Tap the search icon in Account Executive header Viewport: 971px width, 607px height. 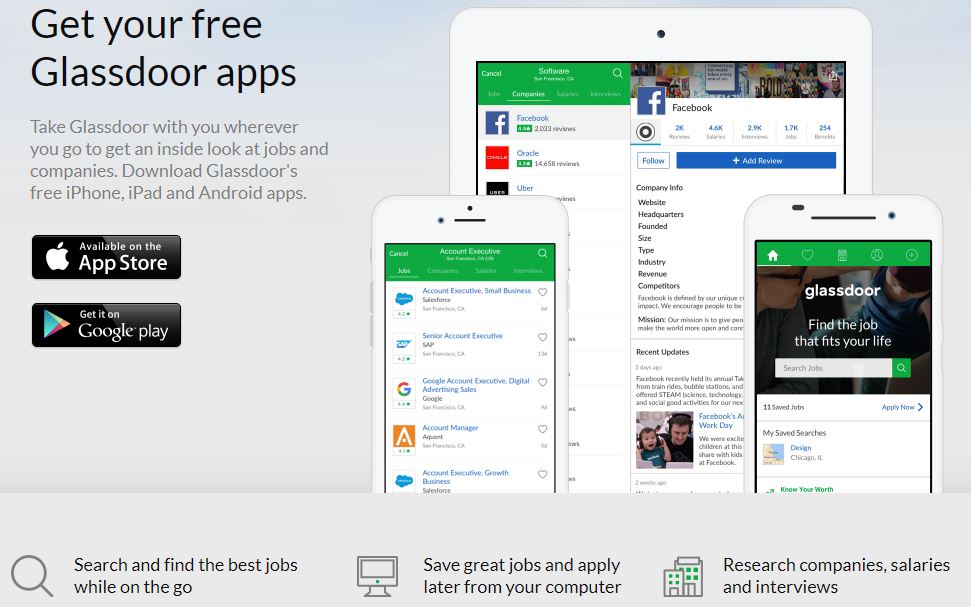click(542, 253)
